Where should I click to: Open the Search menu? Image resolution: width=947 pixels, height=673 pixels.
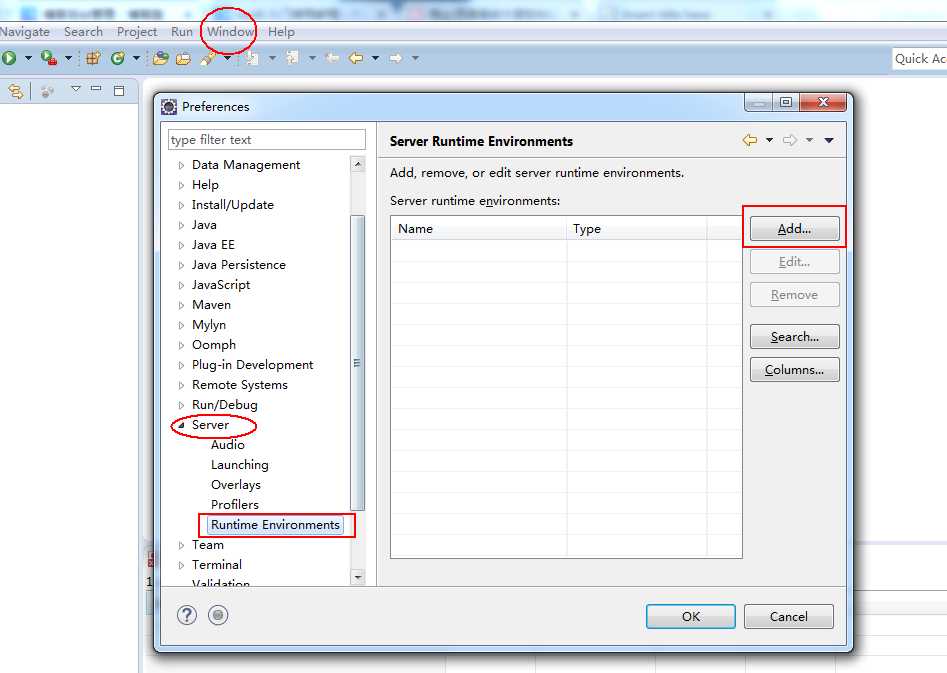[x=83, y=31]
